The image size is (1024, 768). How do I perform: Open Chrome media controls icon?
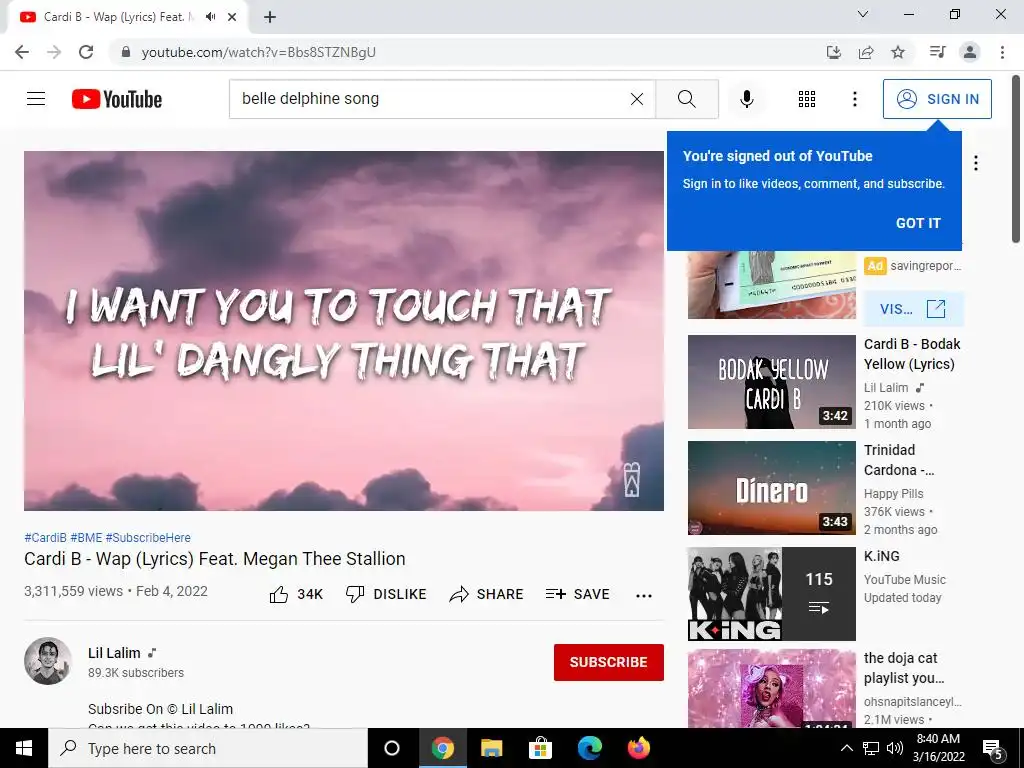point(937,52)
